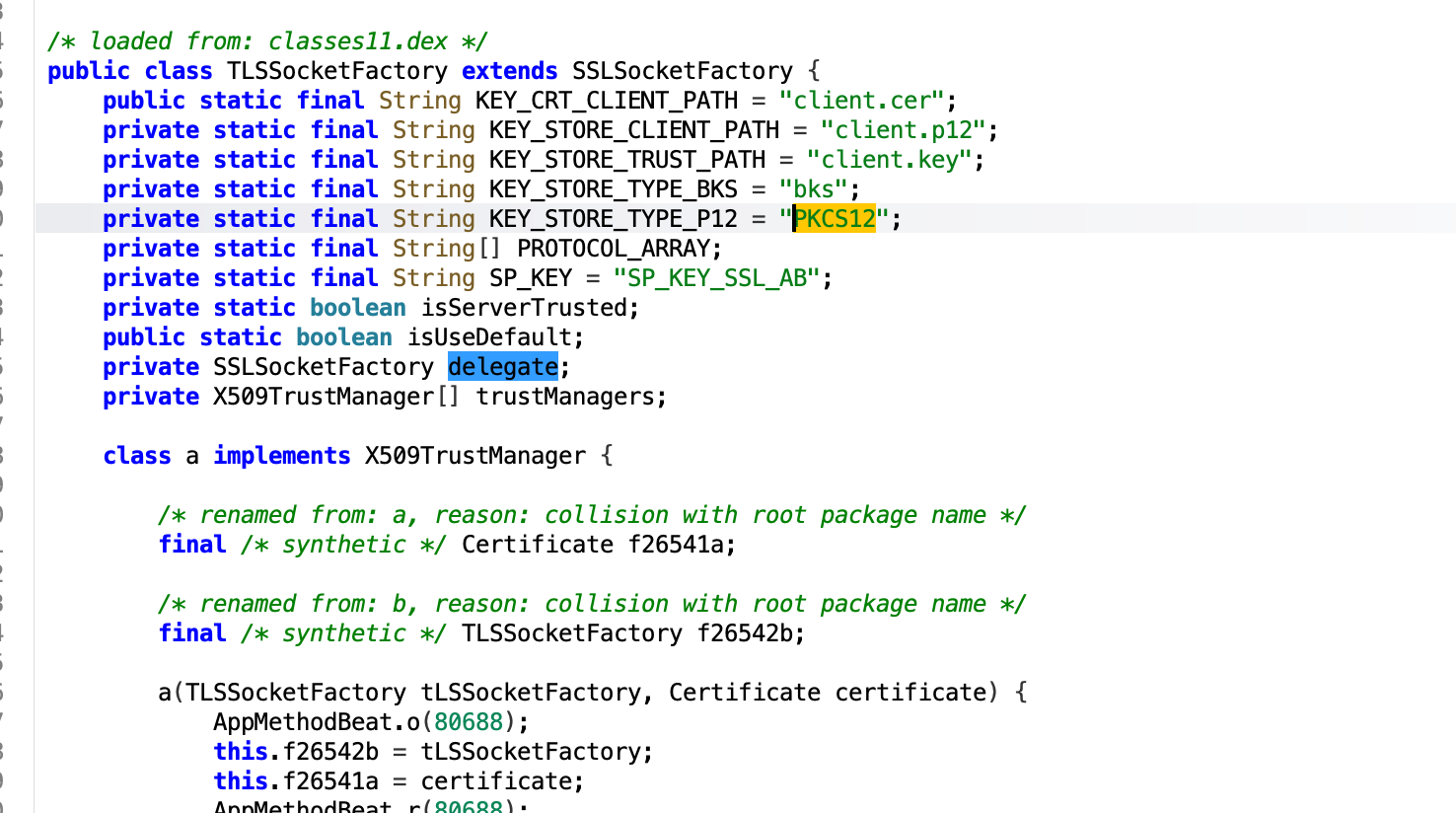Select TLSSocketFactory in the public class declaration

click(337, 71)
